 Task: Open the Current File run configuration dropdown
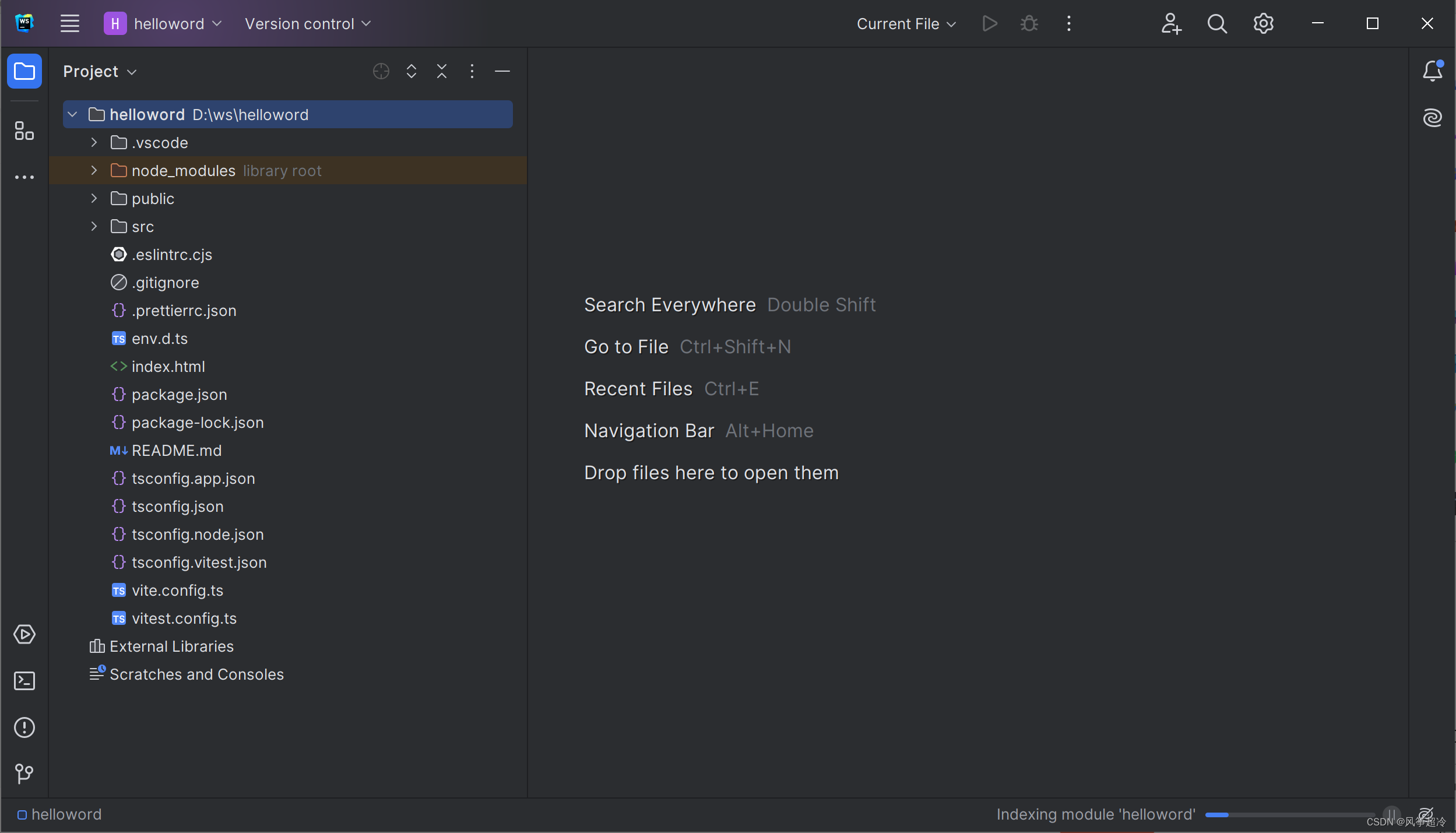(x=906, y=23)
